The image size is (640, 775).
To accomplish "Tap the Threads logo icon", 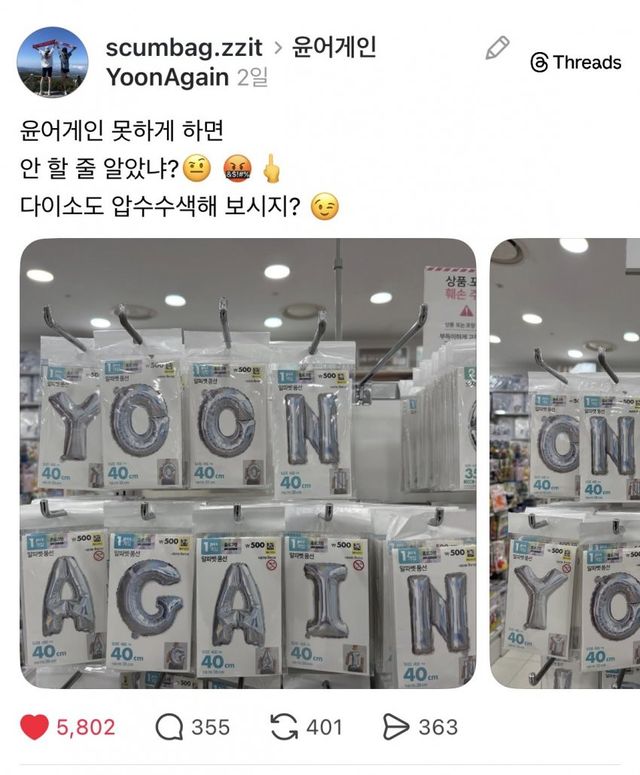I will [539, 63].
